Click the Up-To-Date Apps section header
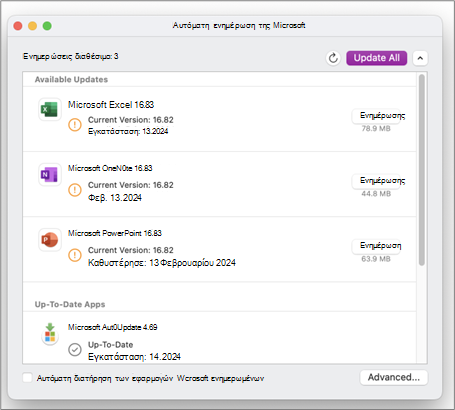455x410 pixels. pos(70,304)
